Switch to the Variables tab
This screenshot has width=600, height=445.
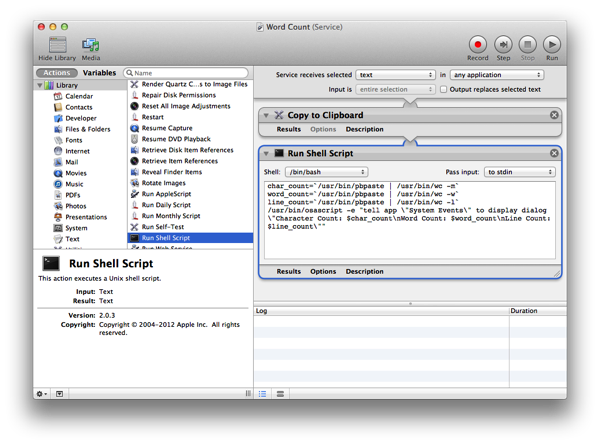(x=99, y=73)
